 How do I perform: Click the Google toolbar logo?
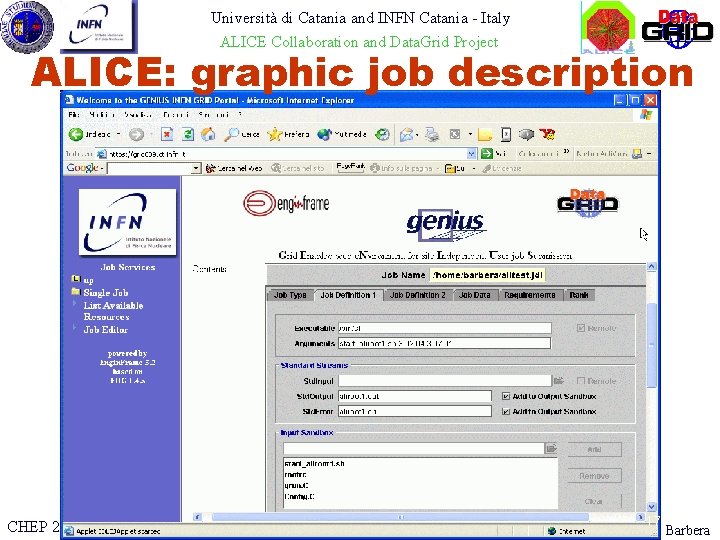(82, 168)
